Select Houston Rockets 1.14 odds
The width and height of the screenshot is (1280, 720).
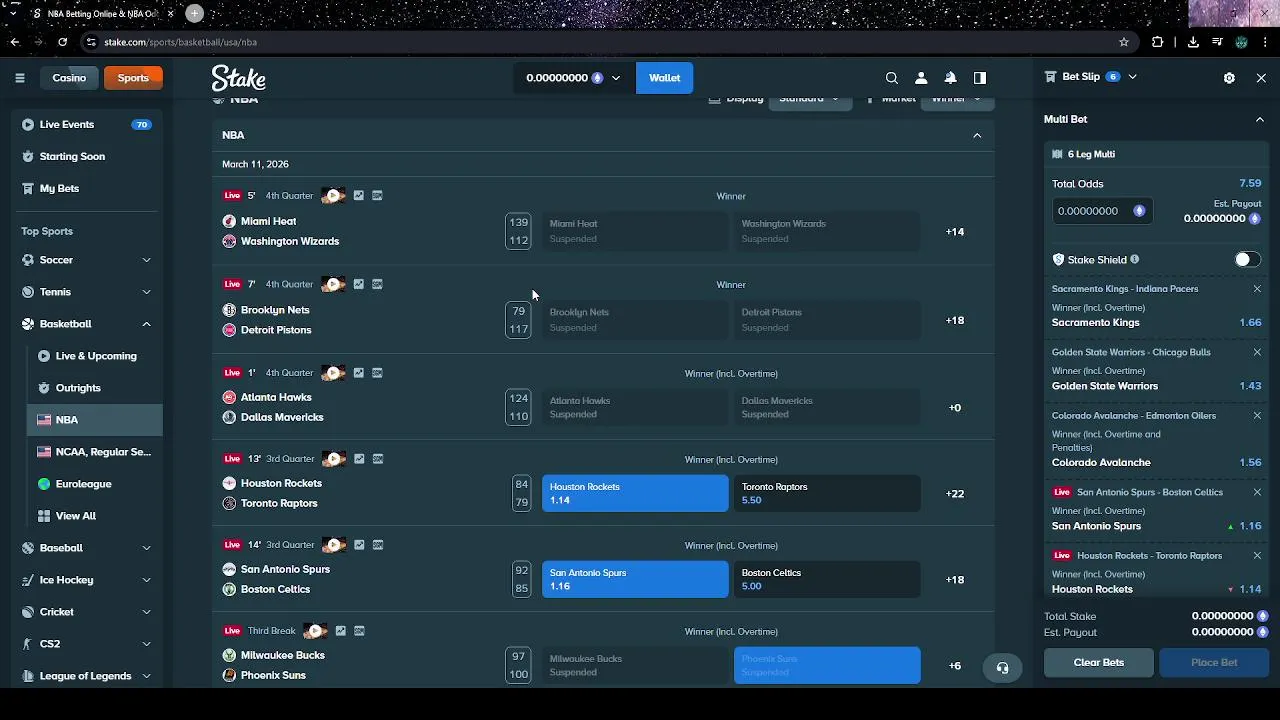tap(635, 494)
